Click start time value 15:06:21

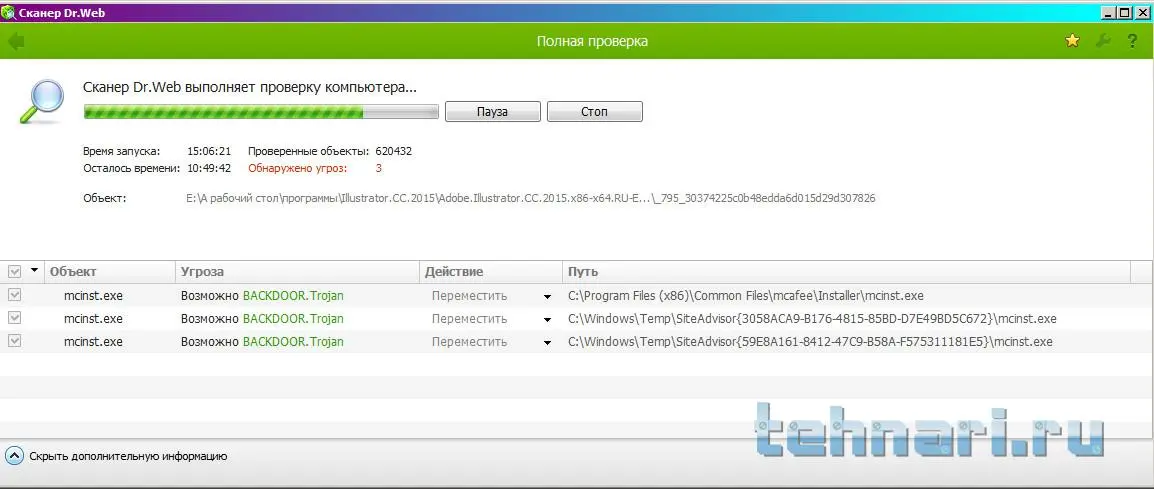pyautogui.click(x=209, y=151)
